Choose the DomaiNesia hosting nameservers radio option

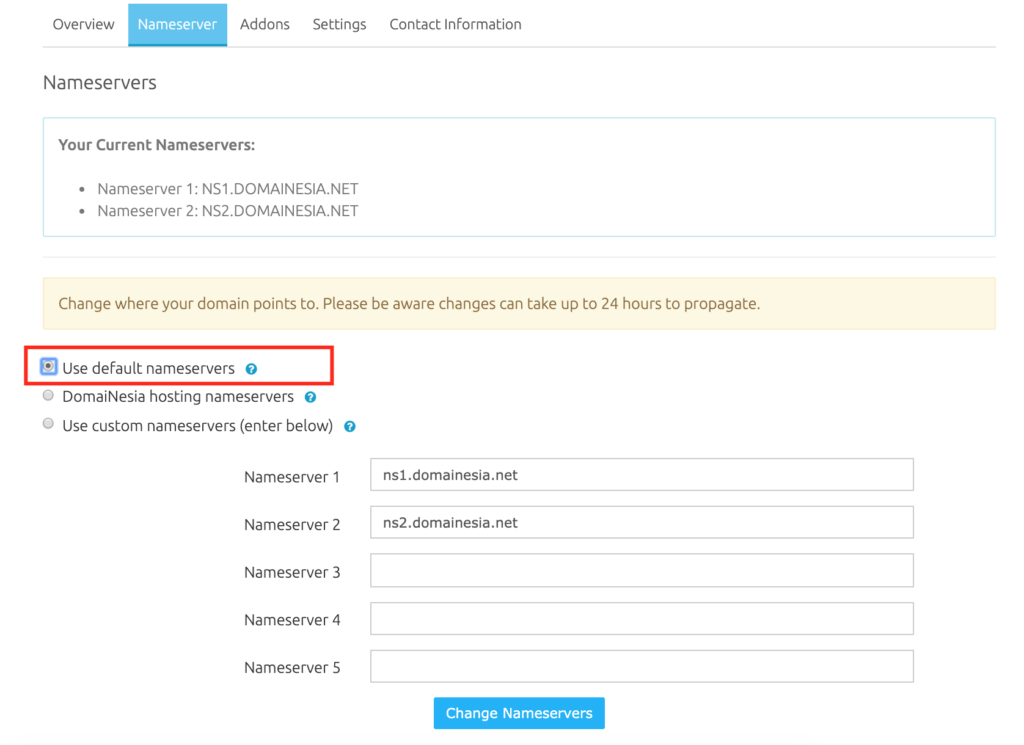[x=48, y=396]
